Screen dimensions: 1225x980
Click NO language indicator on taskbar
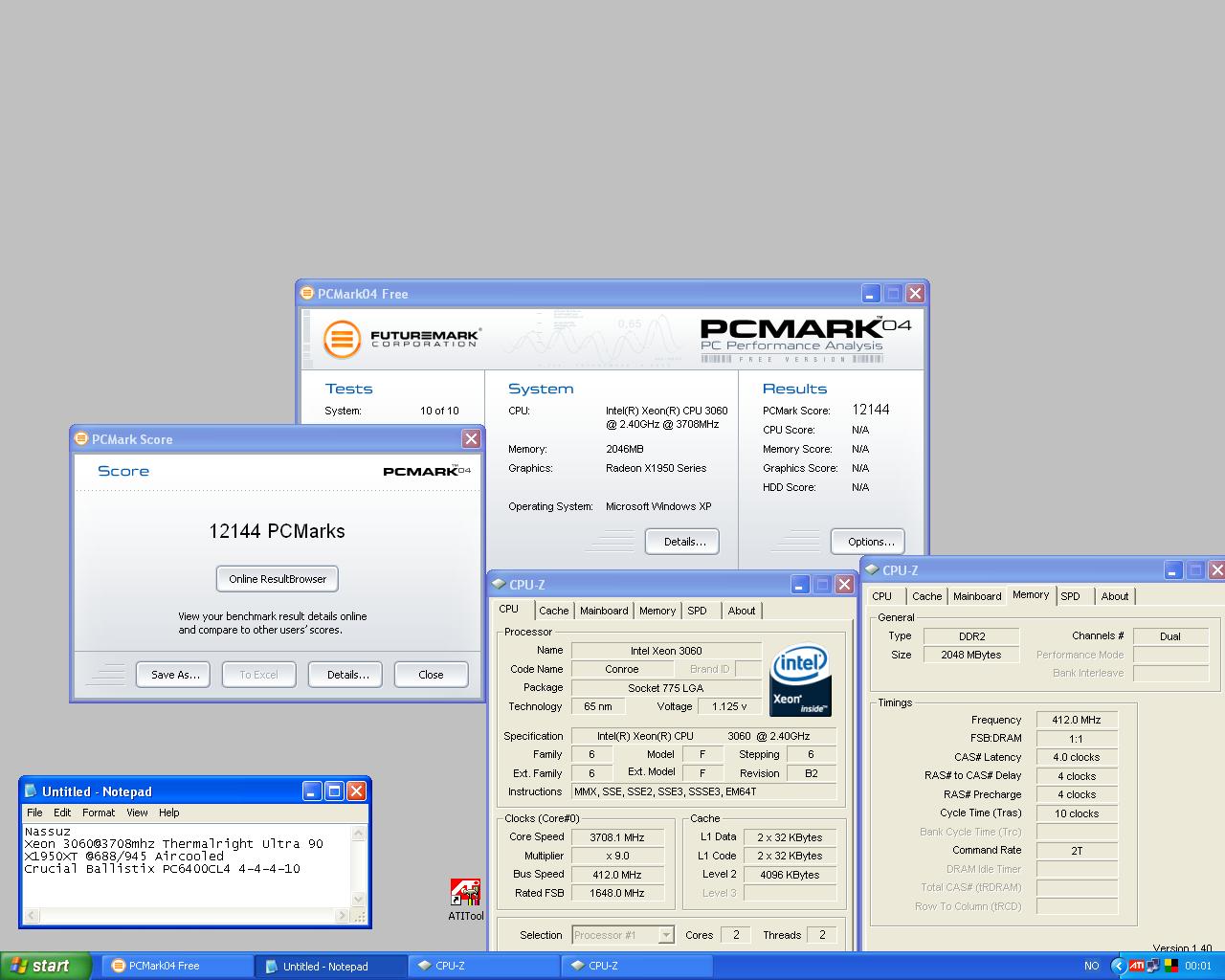point(1092,966)
